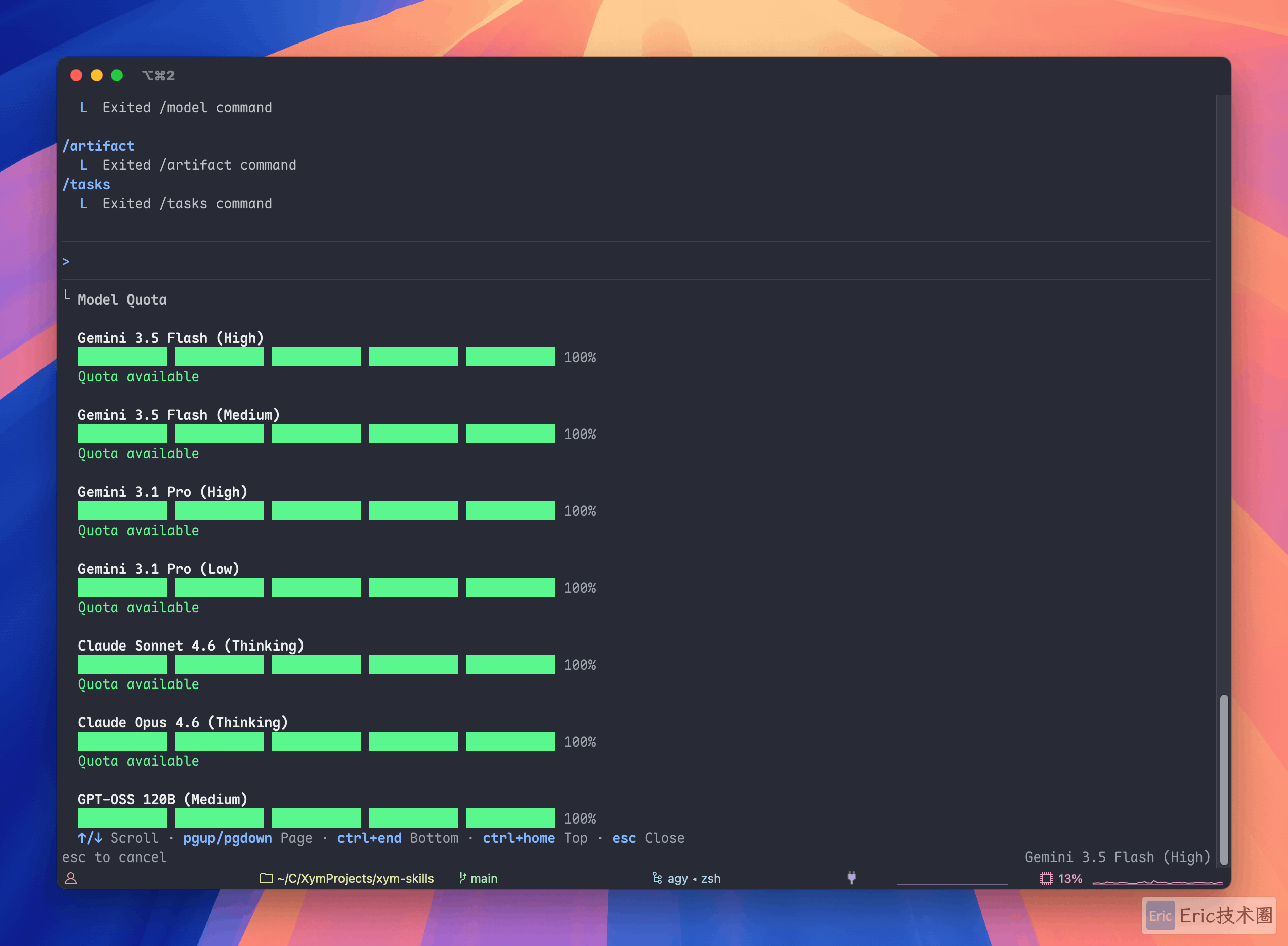Click 'Quota available' under Claude Opus 4.6 (Thinking)

coord(139,761)
